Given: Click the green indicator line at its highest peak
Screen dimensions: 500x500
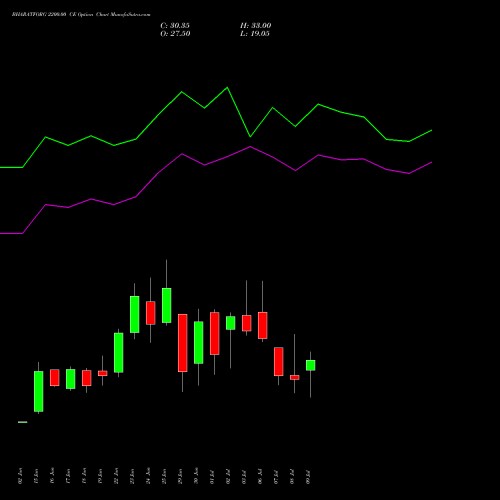Looking at the screenshot, I should (x=227, y=88).
